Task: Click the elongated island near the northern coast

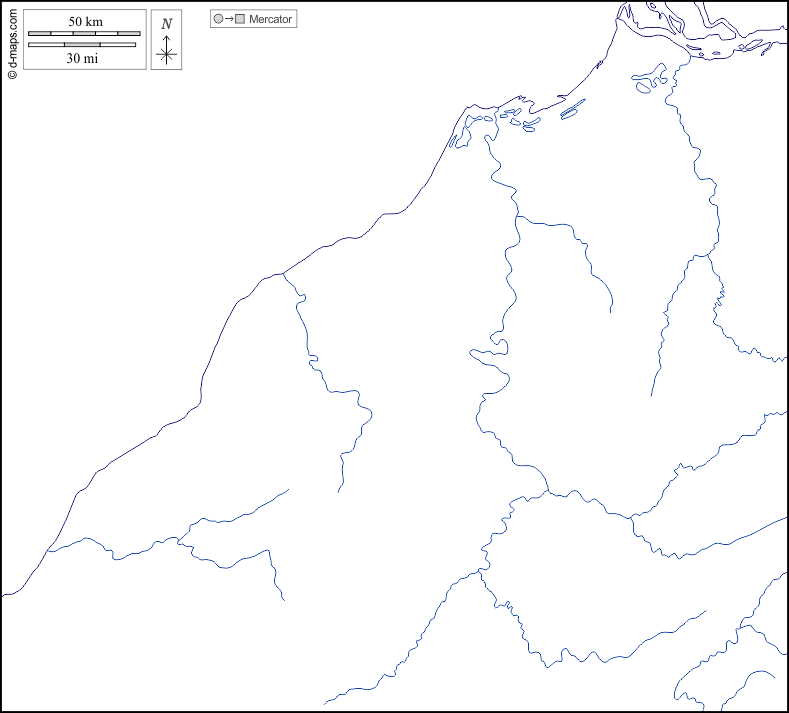Action: point(572,110)
